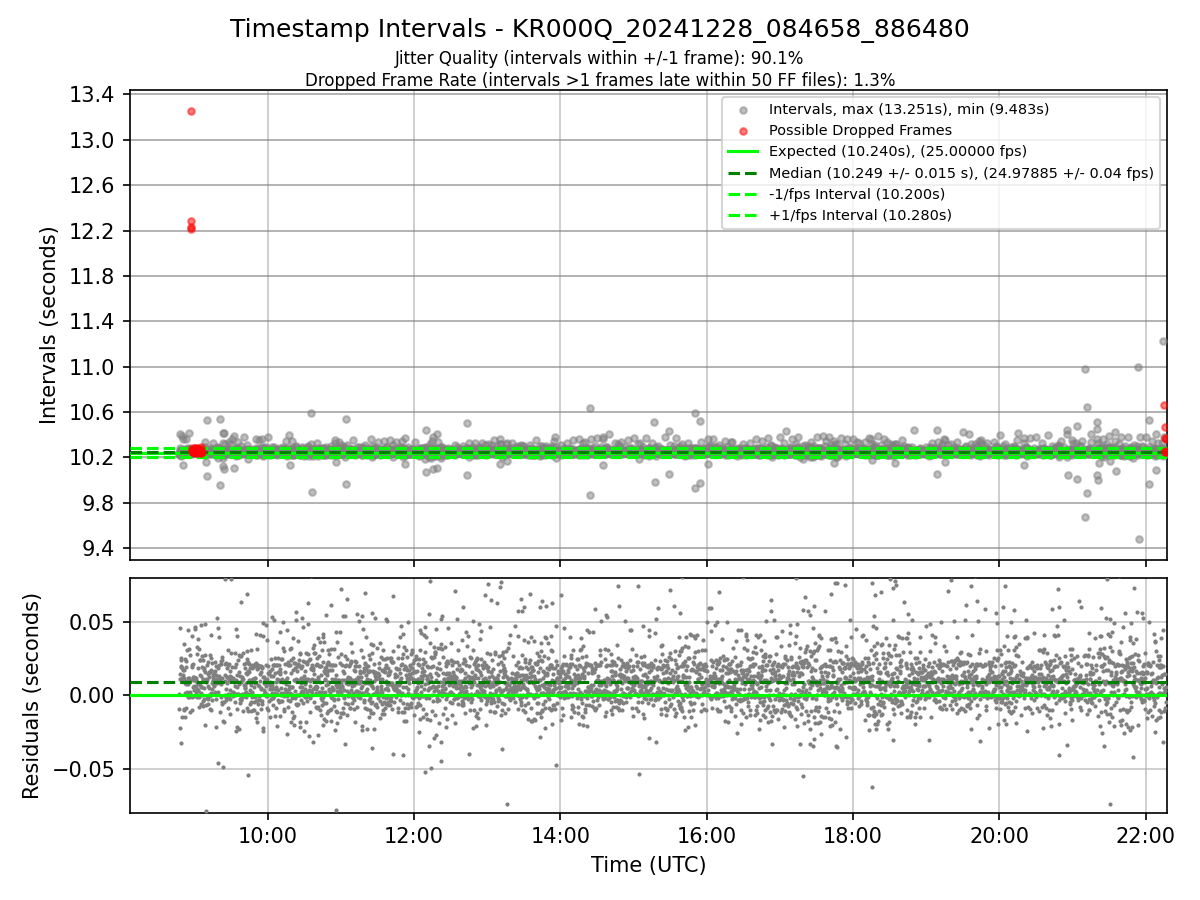Click the '12:00' x-axis tick label
This screenshot has height=900, width=1200.
pyautogui.click(x=413, y=836)
